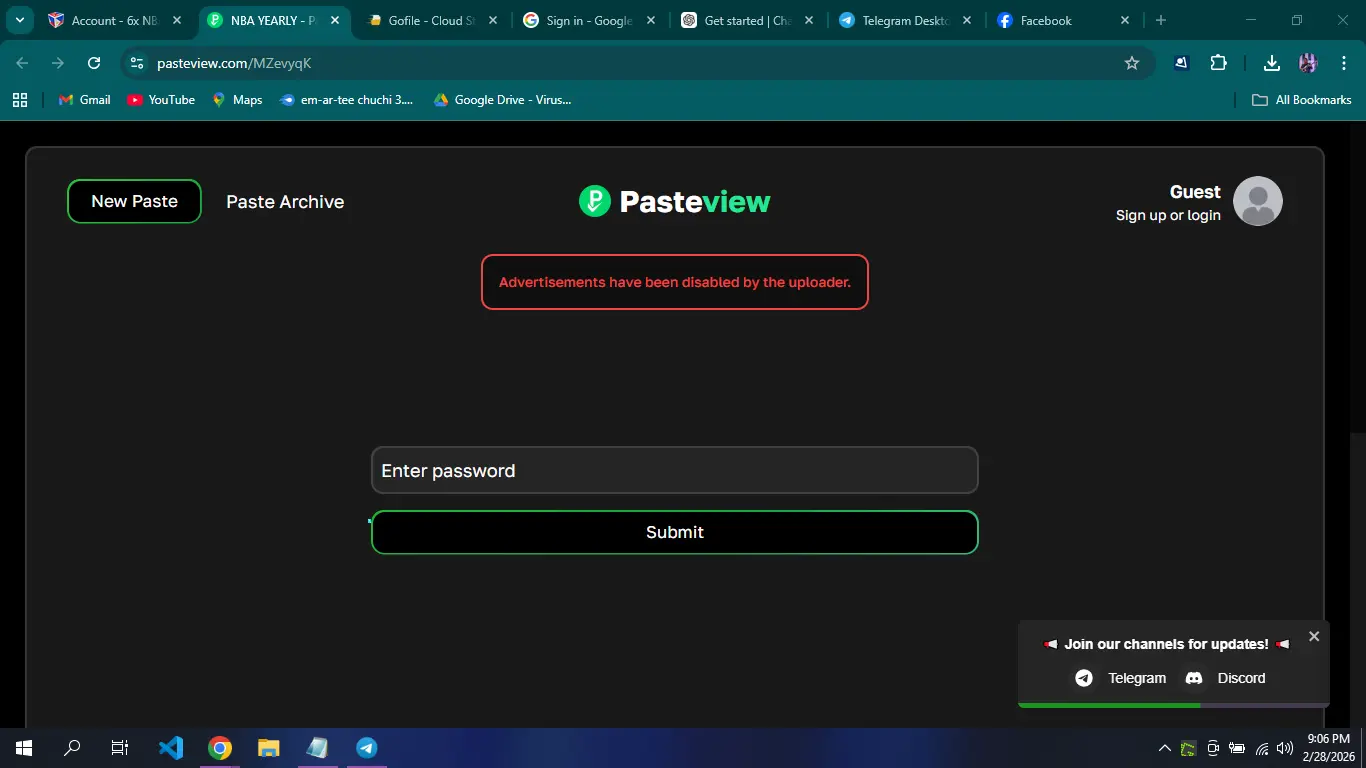Go forward using the forward arrow
The height and width of the screenshot is (768, 1366).
[x=58, y=63]
